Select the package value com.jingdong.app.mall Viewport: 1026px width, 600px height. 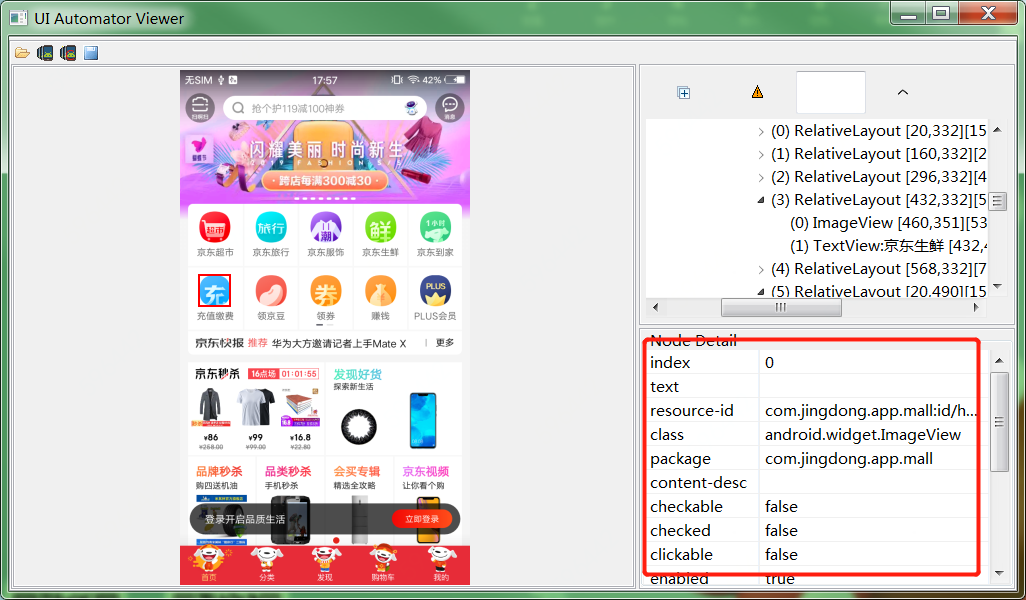[849, 459]
